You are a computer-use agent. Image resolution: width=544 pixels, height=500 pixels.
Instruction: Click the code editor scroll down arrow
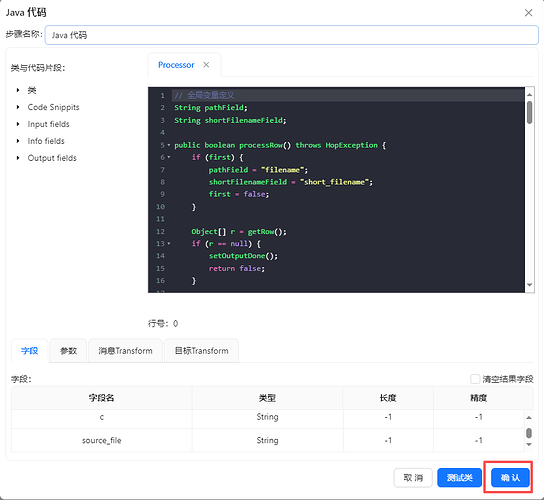tap(529, 285)
